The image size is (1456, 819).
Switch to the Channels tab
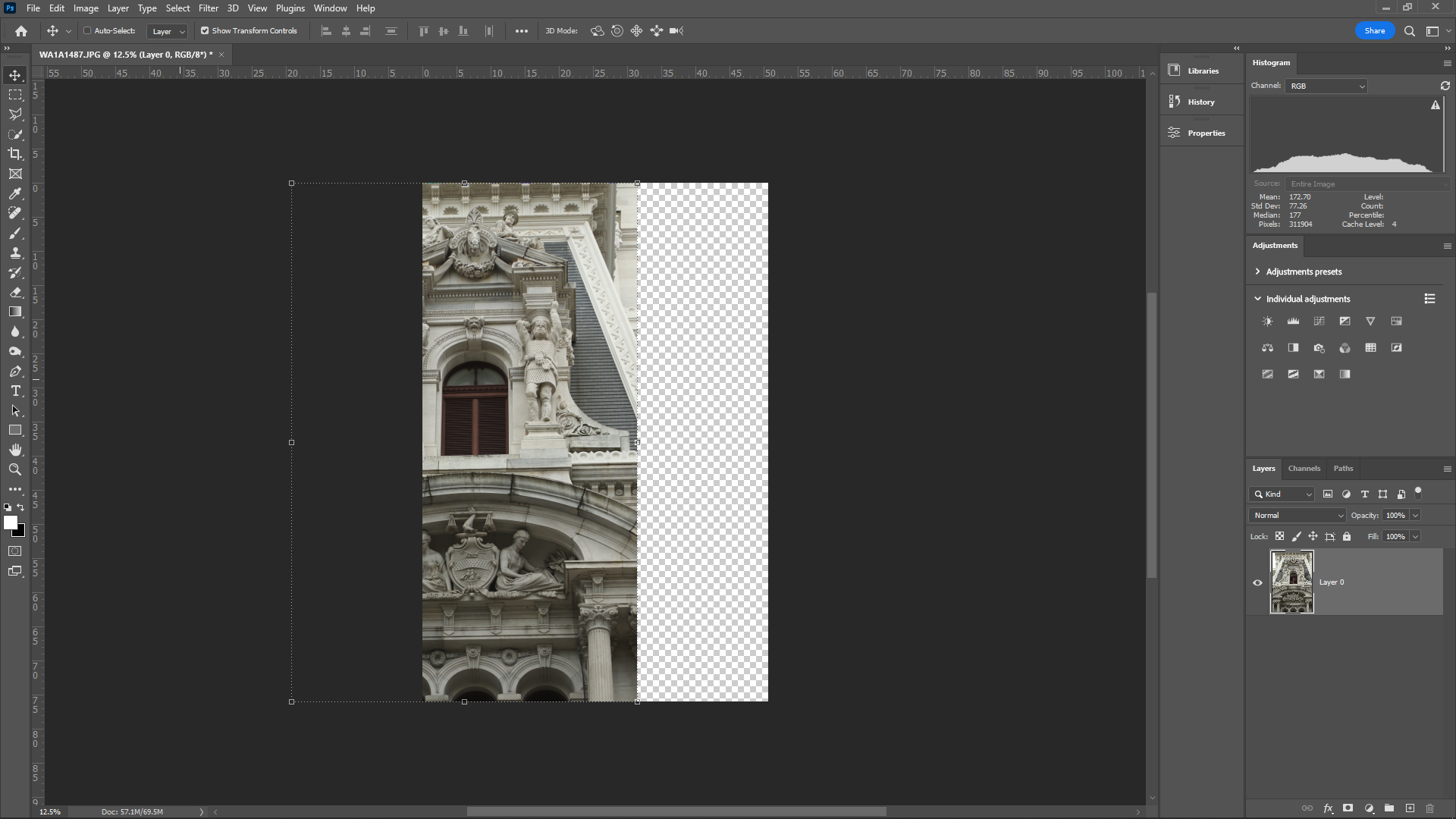[1304, 469]
